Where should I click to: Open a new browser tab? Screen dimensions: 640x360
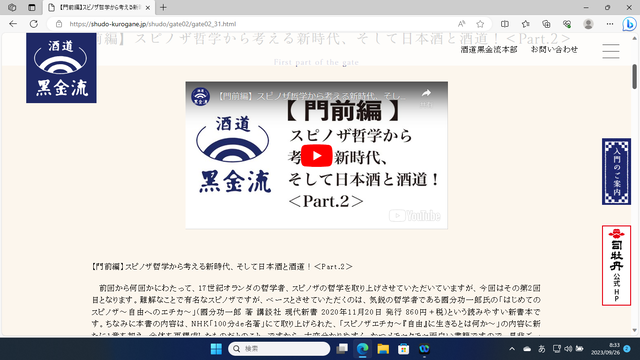163,7
